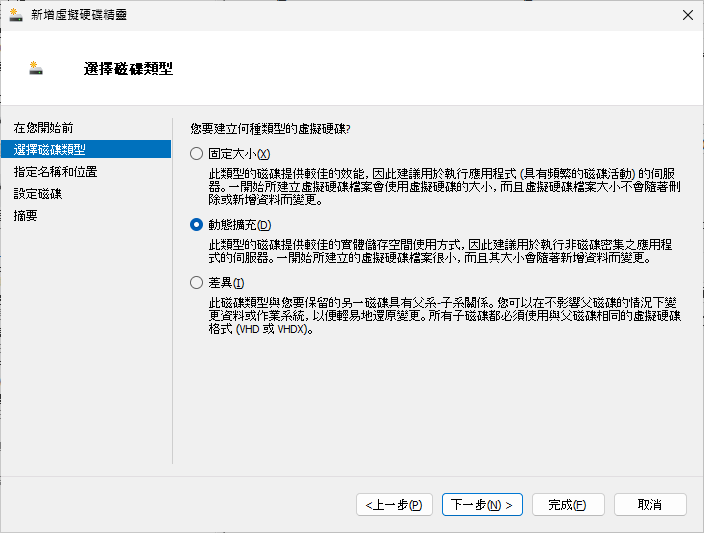Image resolution: width=704 pixels, height=533 pixels.
Task: Click the 上一步 button
Action: pos(394,505)
